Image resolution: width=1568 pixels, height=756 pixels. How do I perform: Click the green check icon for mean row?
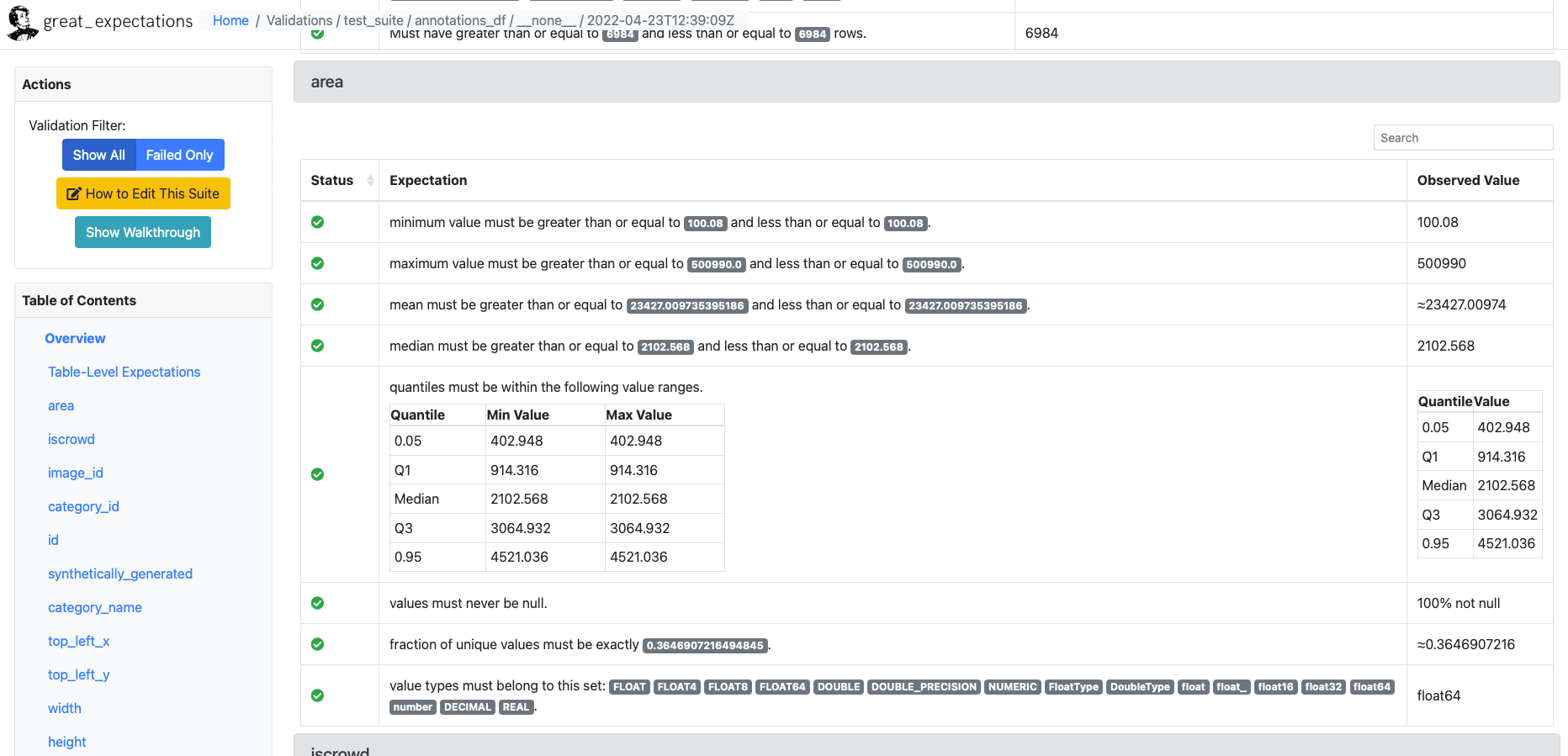click(317, 304)
